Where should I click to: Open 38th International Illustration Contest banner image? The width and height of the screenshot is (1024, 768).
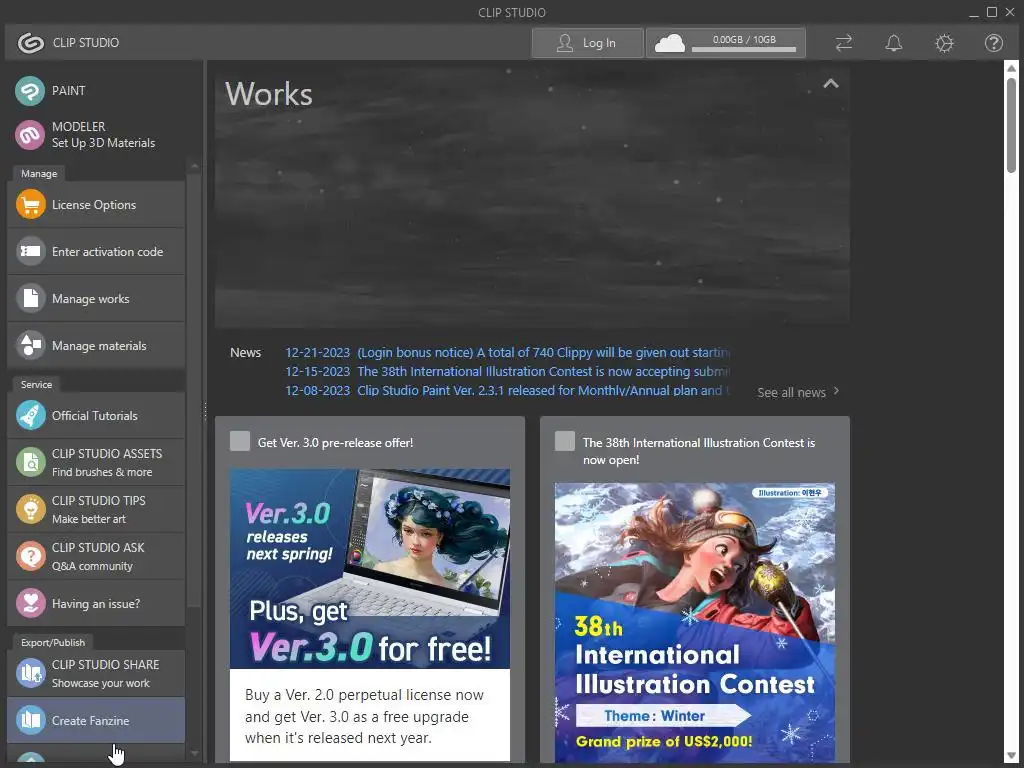click(695, 622)
